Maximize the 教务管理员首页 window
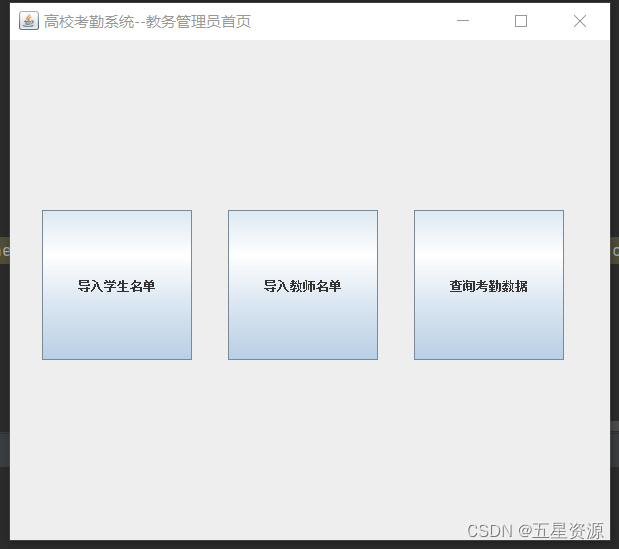This screenshot has height=549, width=619. tap(521, 21)
